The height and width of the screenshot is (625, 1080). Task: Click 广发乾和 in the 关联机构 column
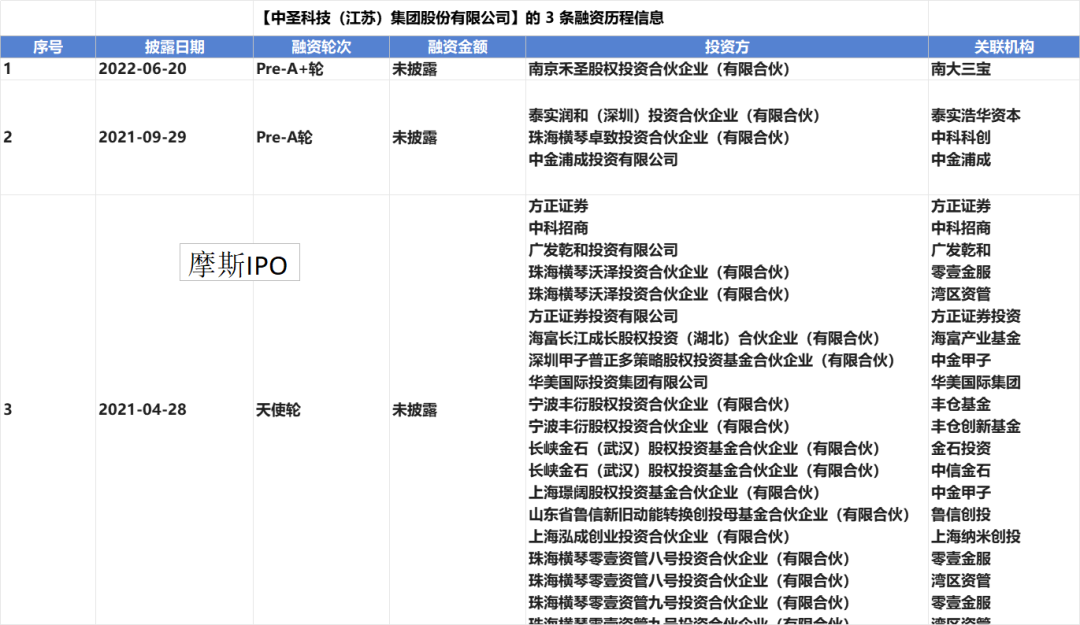point(961,250)
